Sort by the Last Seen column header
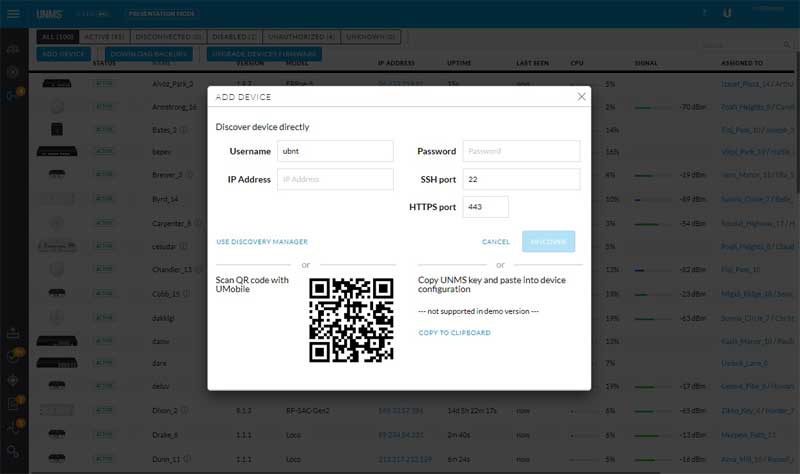The height and width of the screenshot is (474, 800). 533,63
